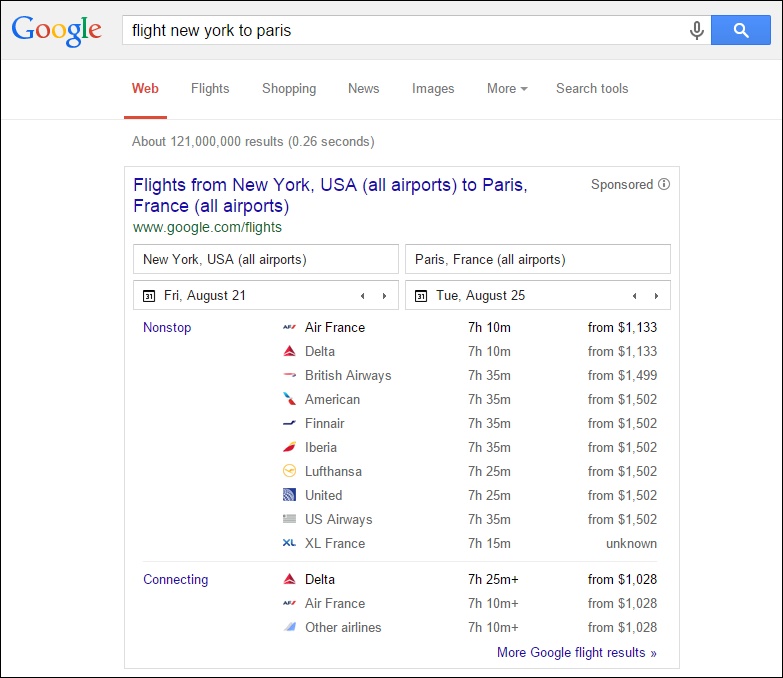Click the Connecting link
783x678 pixels.
[175, 579]
